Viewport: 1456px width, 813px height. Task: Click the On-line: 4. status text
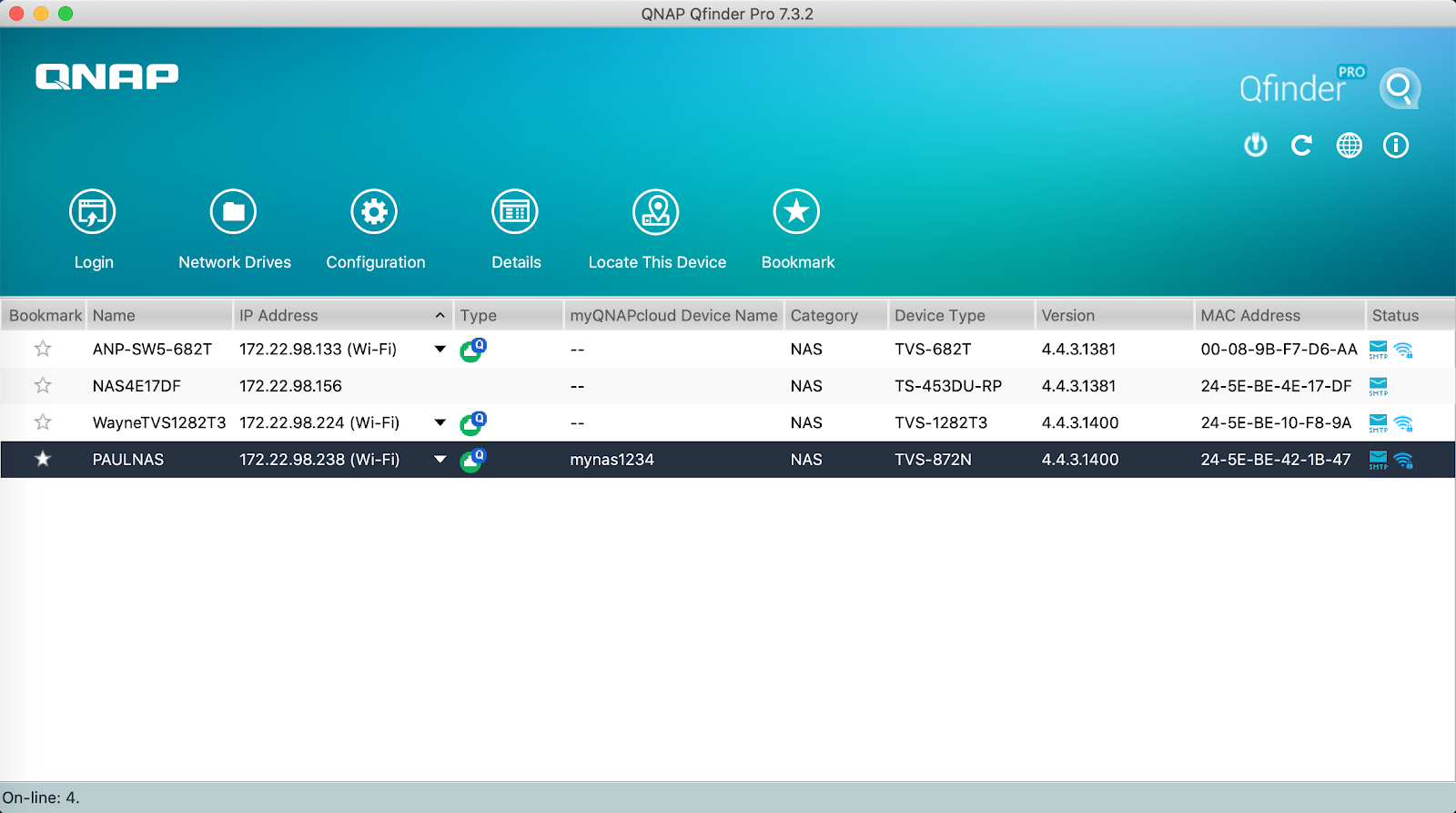[41, 798]
